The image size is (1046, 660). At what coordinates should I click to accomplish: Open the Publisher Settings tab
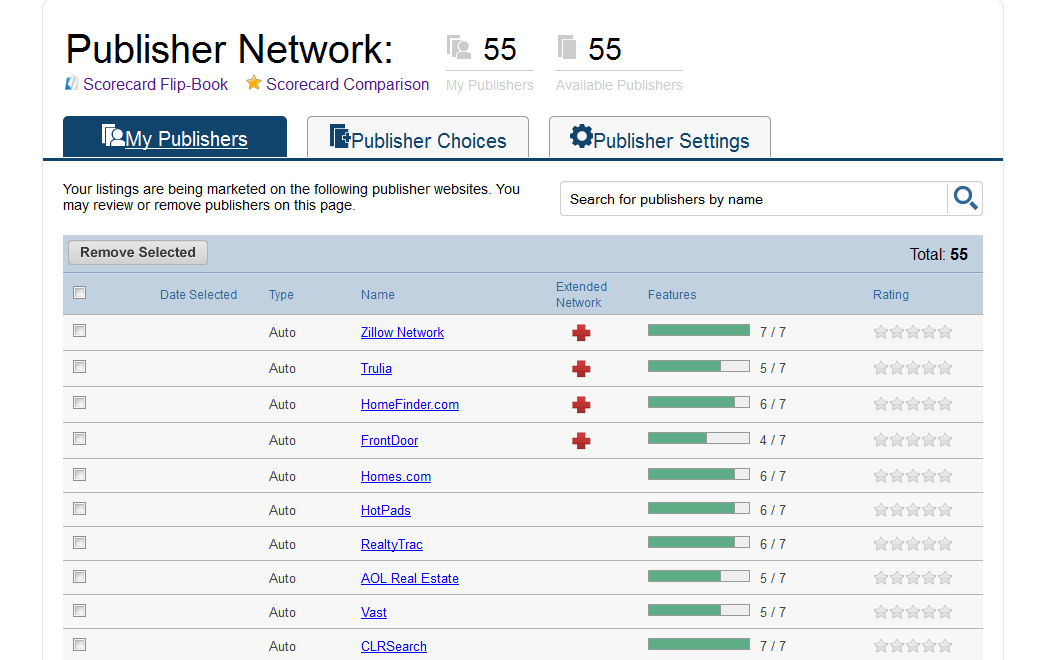(x=660, y=137)
